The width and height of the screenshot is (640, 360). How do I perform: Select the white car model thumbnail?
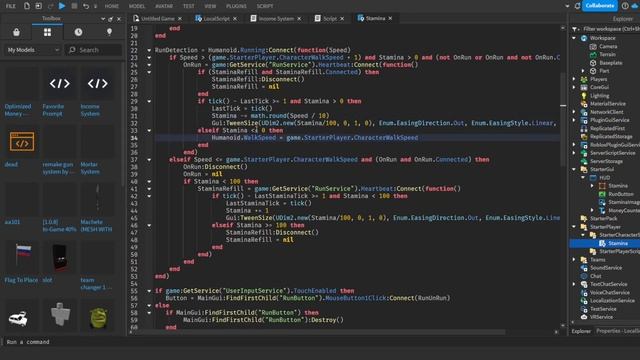(x=19, y=318)
